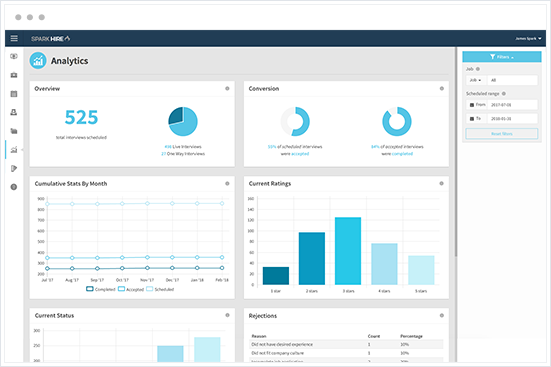This screenshot has width=551, height=367.
Task: Open the user account dropdown in header
Action: coord(528,39)
